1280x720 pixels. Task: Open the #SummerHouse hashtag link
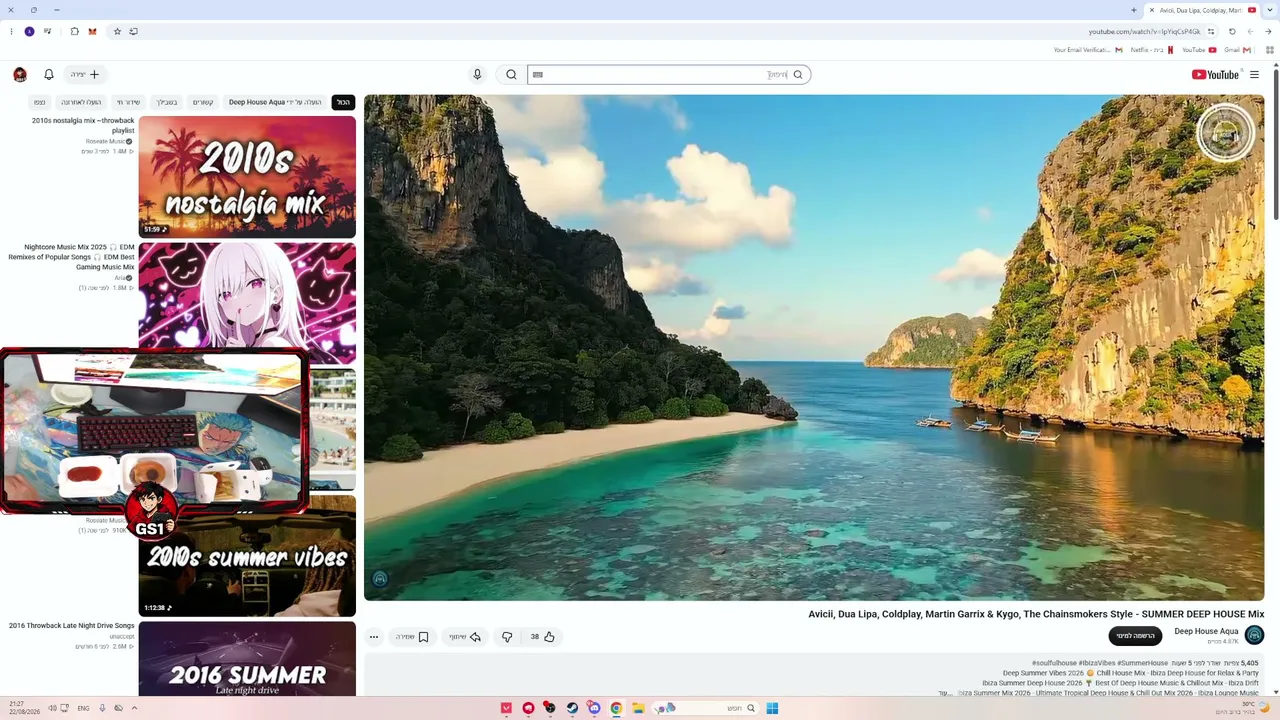pos(1143,663)
